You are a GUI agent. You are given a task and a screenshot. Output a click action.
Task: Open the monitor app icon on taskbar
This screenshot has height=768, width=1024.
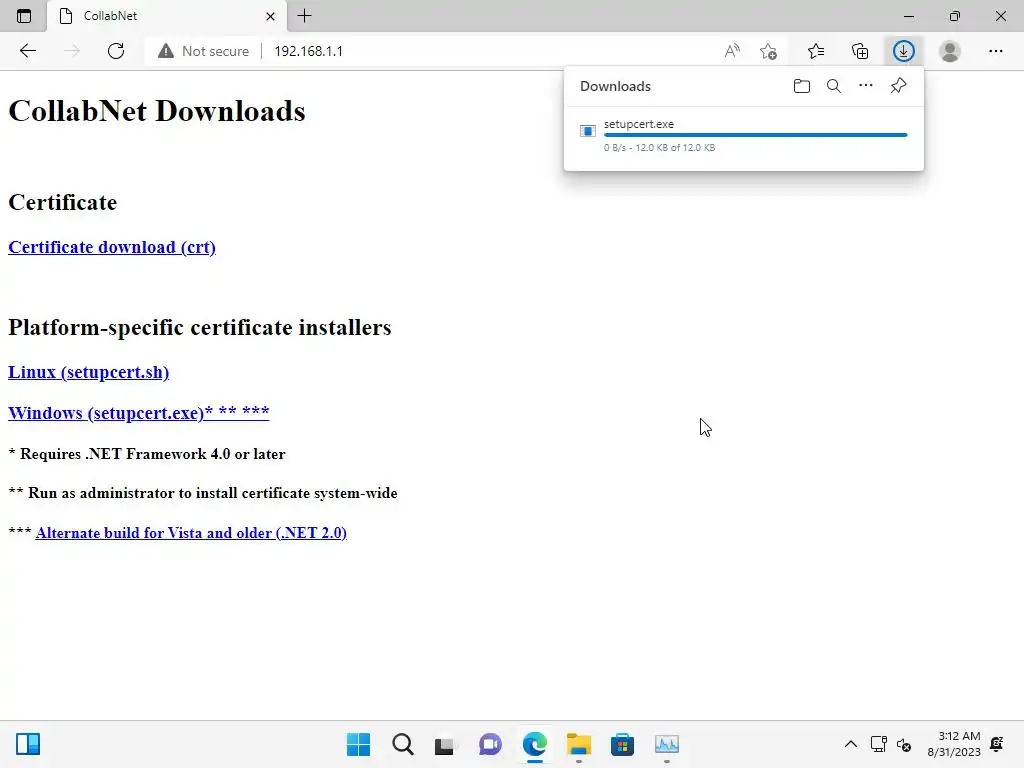click(x=667, y=744)
